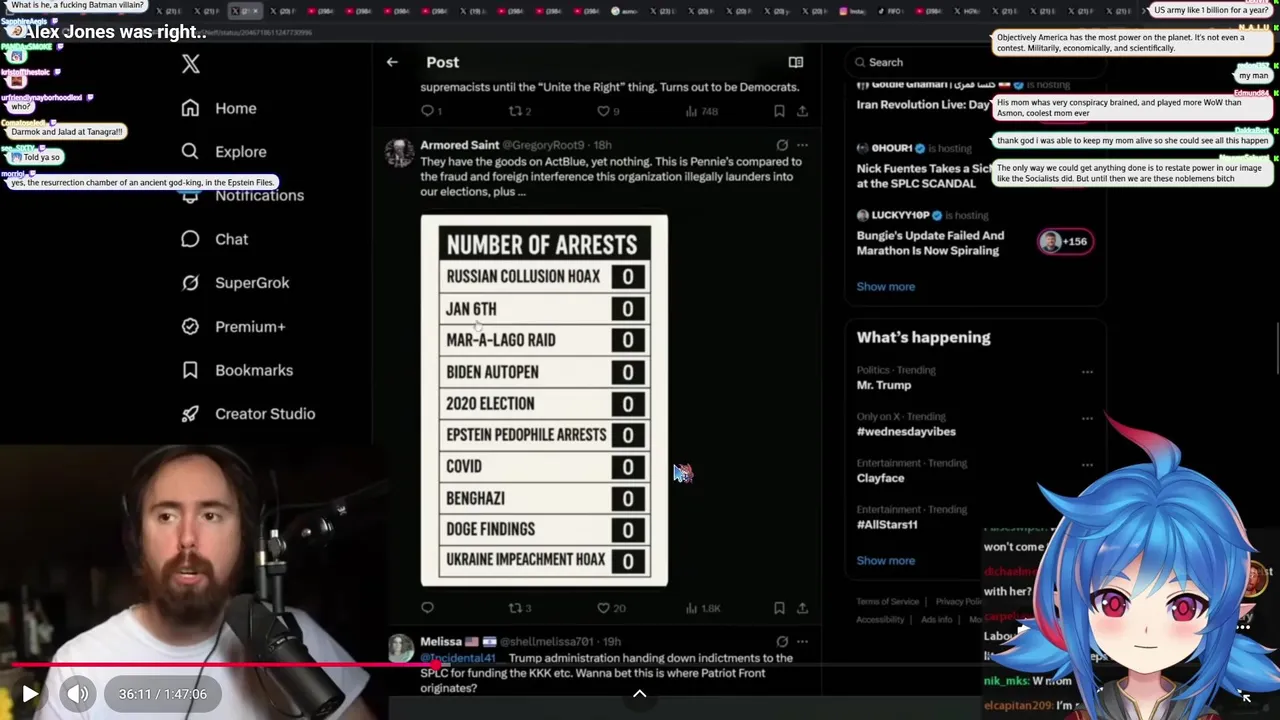Image resolution: width=1280 pixels, height=720 pixels.
Task: Open Terms of Service footer link
Action: [x=887, y=602]
